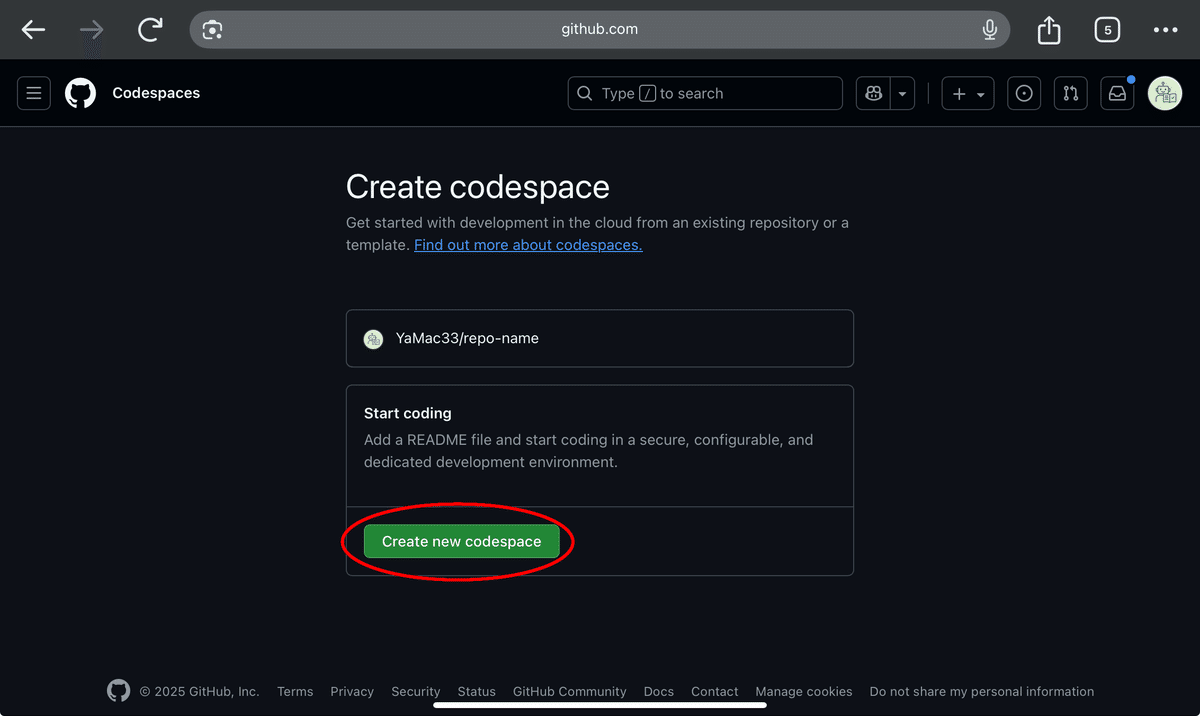Open the browser tab overview
This screenshot has width=1200, height=716.
1107,29
